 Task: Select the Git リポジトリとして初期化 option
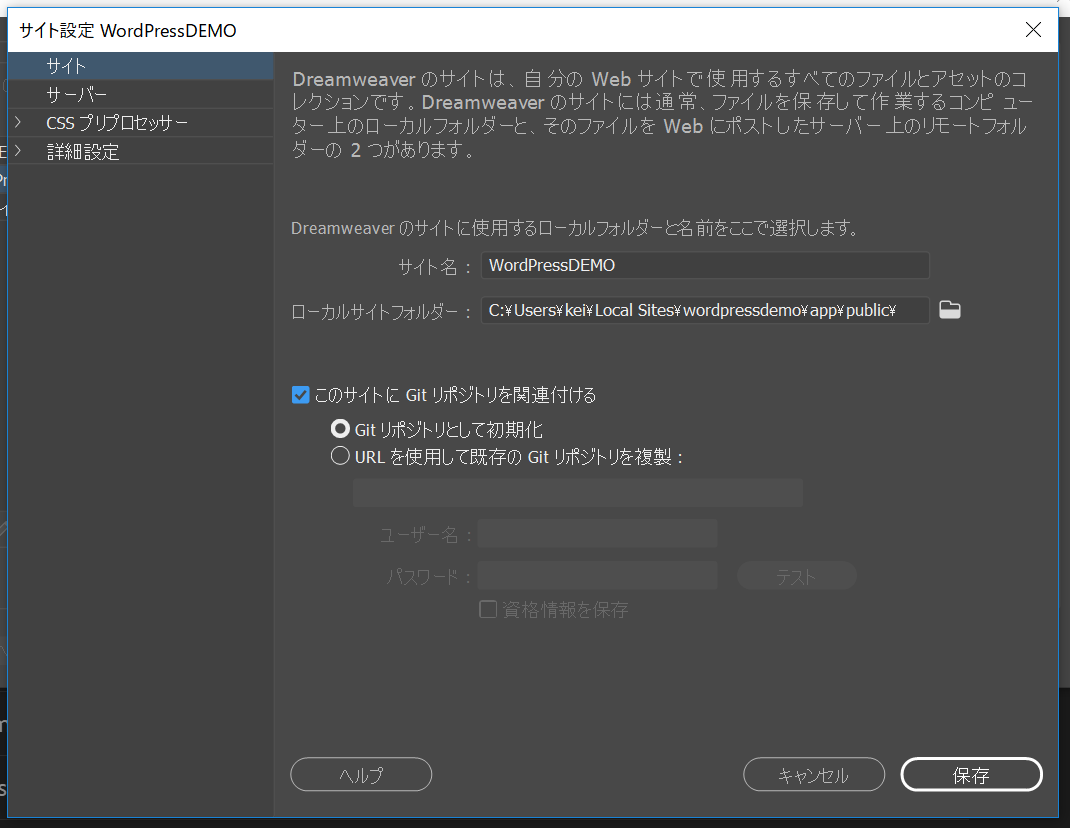click(341, 429)
